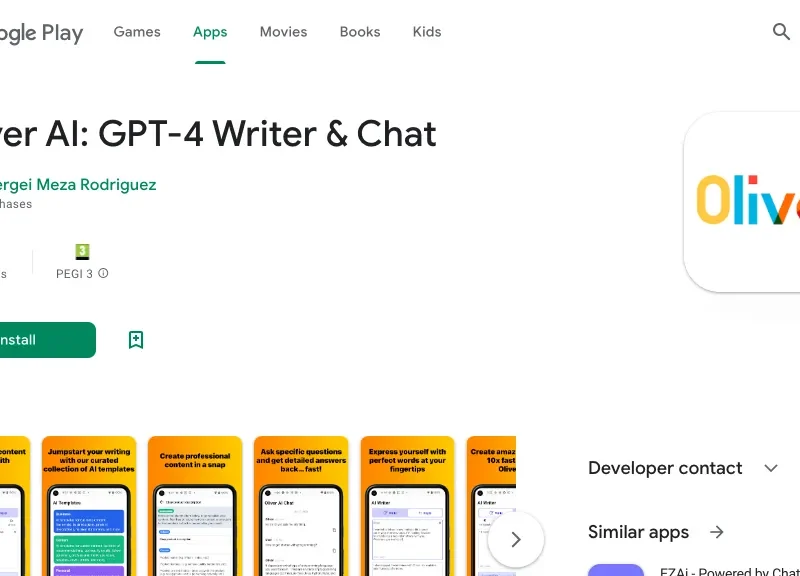Screen dimensions: 800x576
Task: Open the Google Play search icon
Action: (x=781, y=32)
